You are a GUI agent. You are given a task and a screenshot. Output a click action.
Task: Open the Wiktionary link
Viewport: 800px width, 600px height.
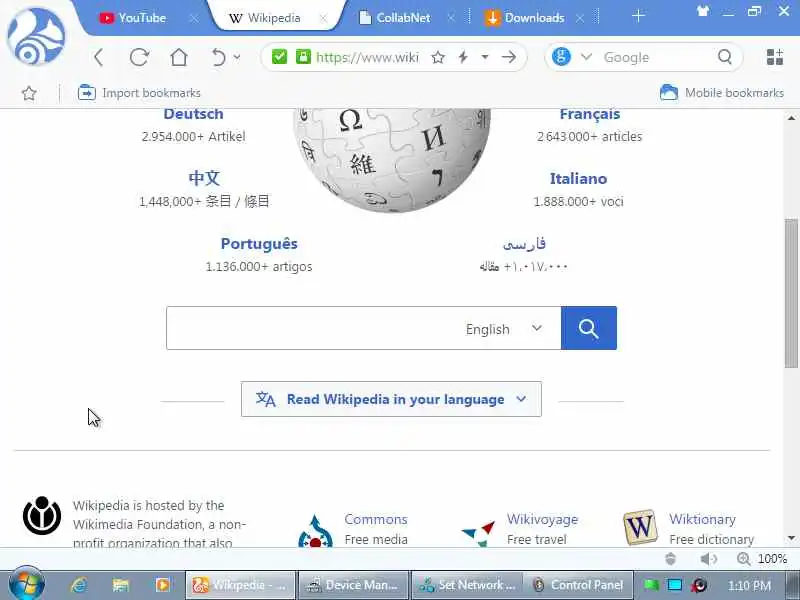click(703, 519)
